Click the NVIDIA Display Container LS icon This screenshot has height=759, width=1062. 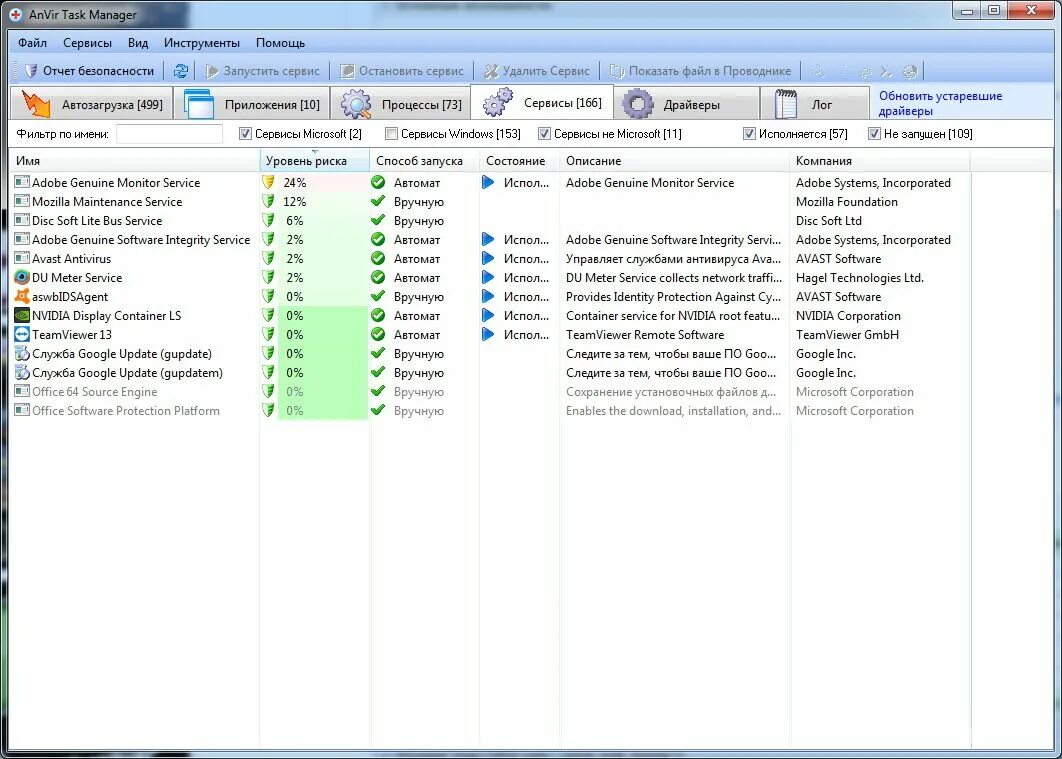pyautogui.click(x=22, y=316)
